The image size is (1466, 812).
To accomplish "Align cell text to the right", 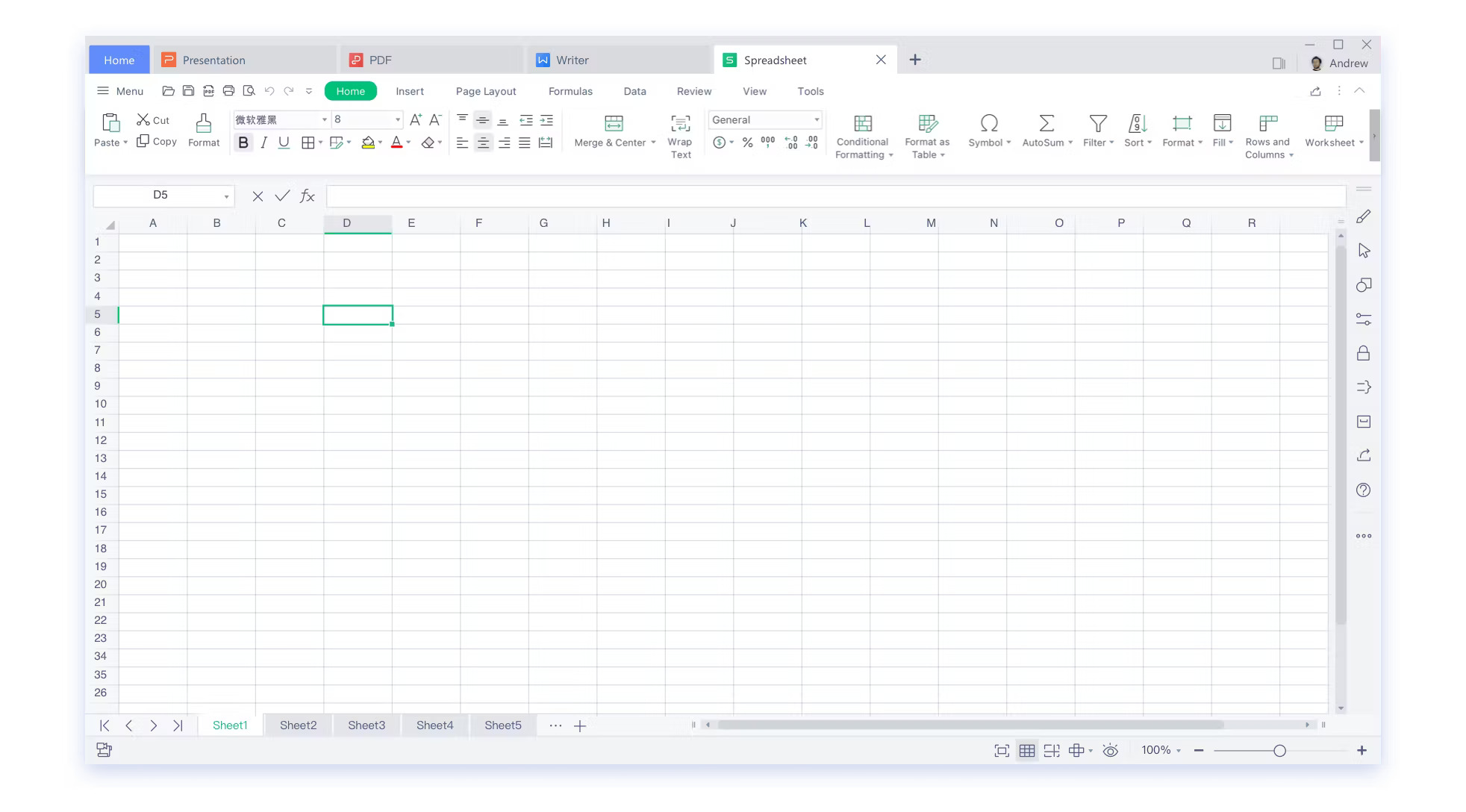I will [504, 143].
